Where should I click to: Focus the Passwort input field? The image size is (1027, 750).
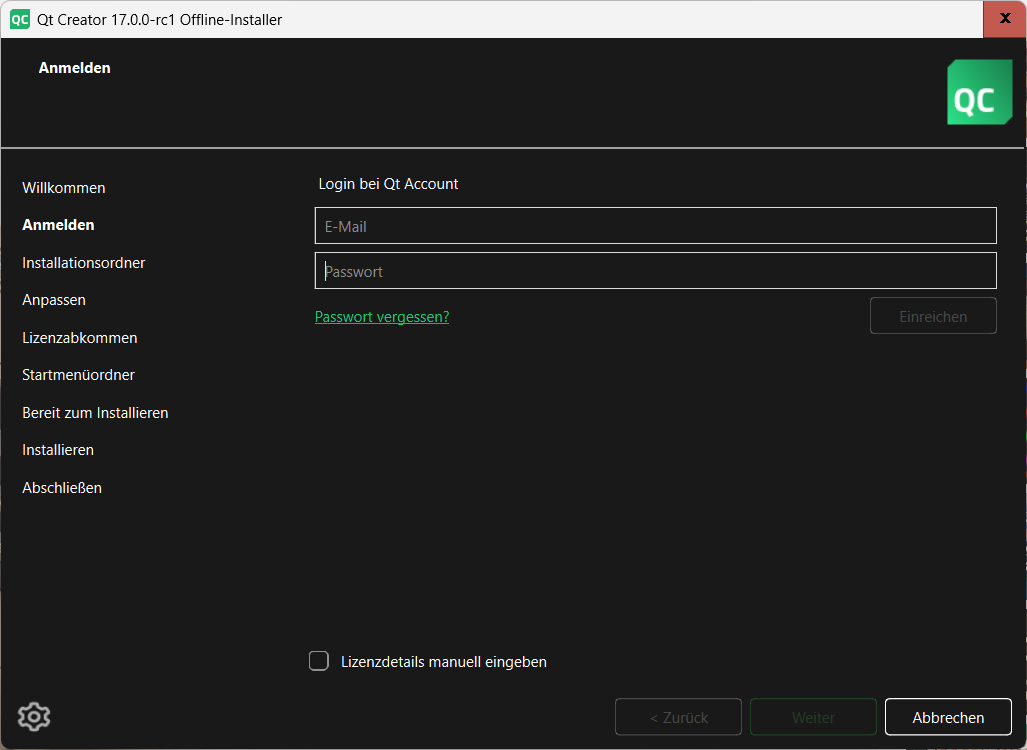(656, 271)
